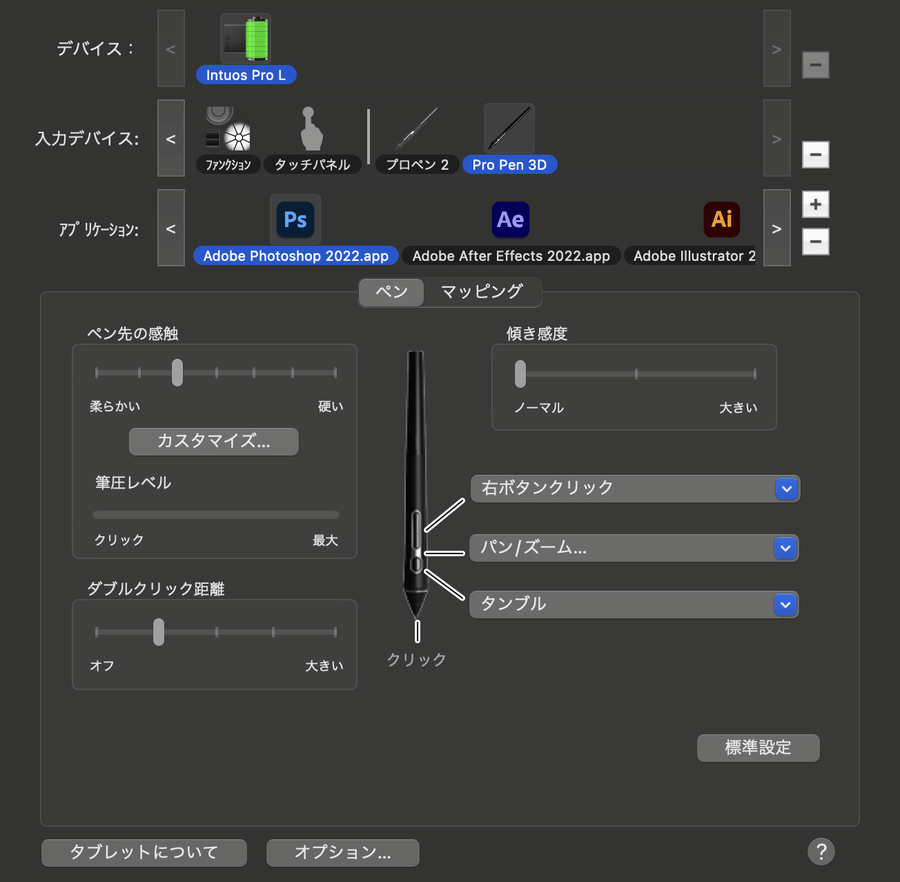900x882 pixels.
Task: Open the パン/ズーム button assignment dropdown
Action: tap(634, 548)
